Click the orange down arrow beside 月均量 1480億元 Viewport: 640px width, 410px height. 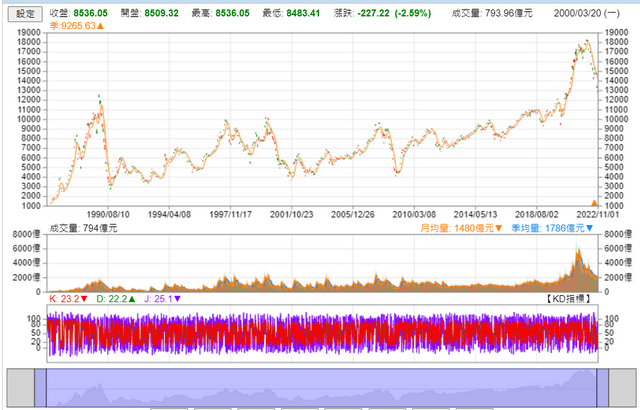pyautogui.click(x=498, y=228)
